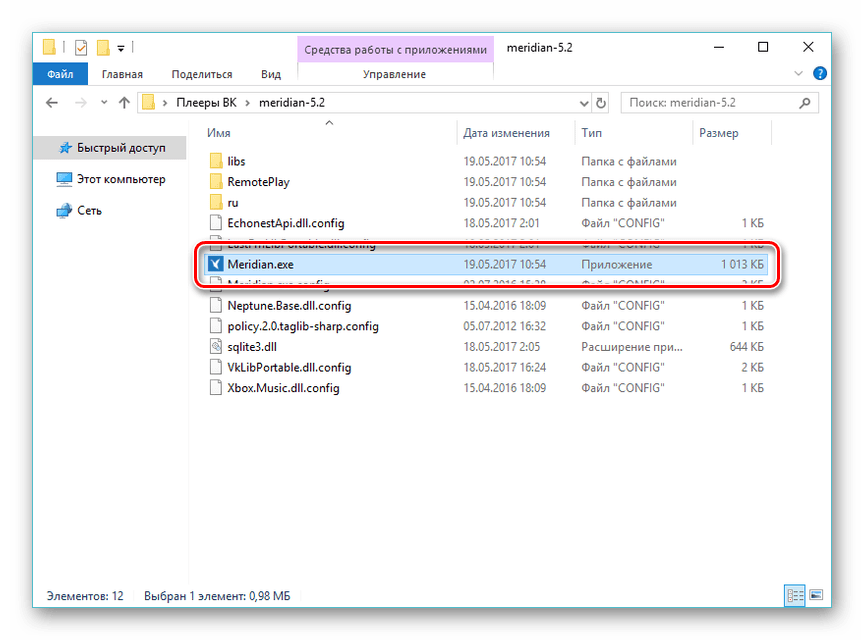864x640 pixels.
Task: Click the RemotePlay folder icon
Action: (x=216, y=181)
